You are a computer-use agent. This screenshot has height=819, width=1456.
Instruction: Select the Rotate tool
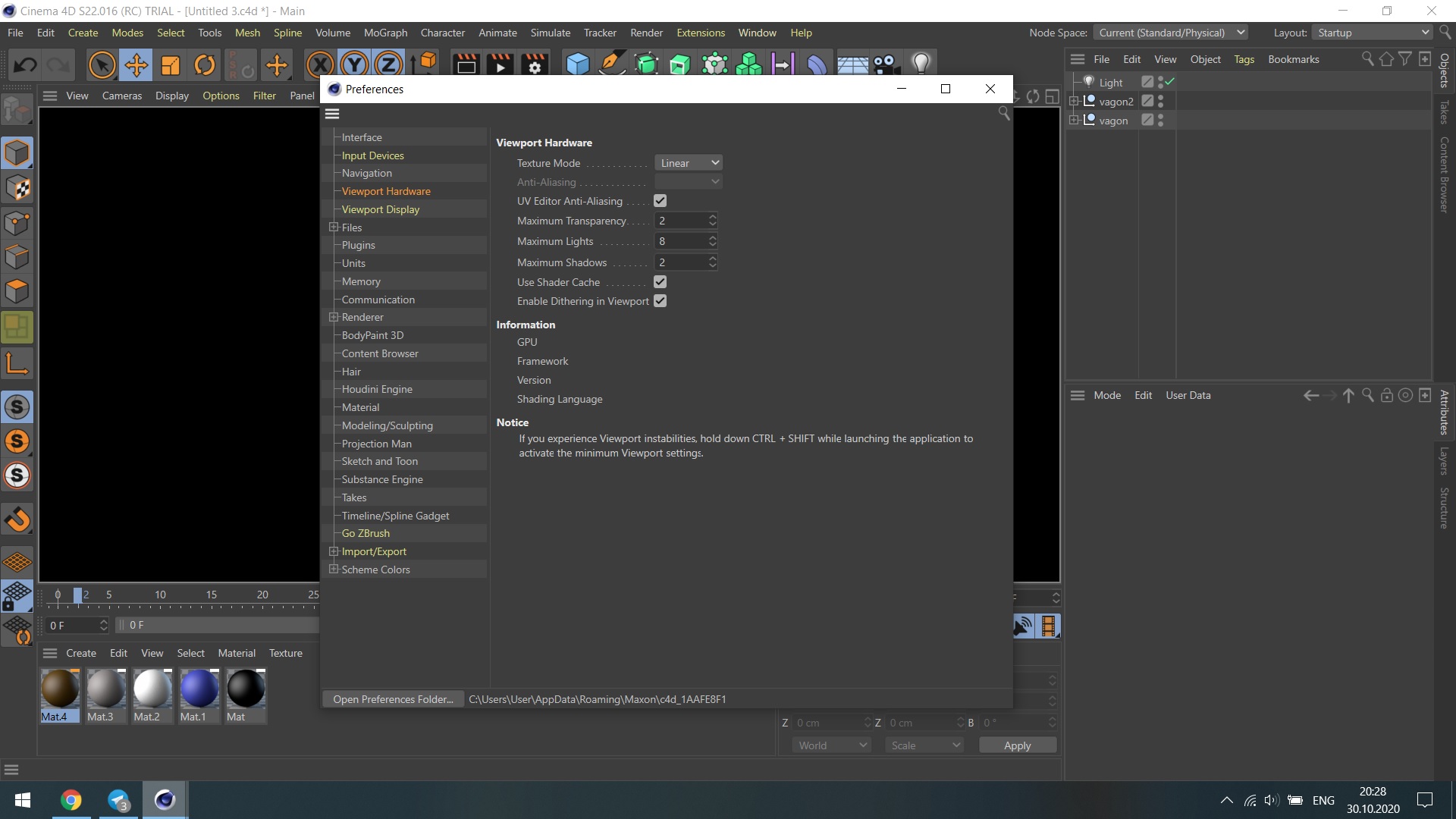205,65
